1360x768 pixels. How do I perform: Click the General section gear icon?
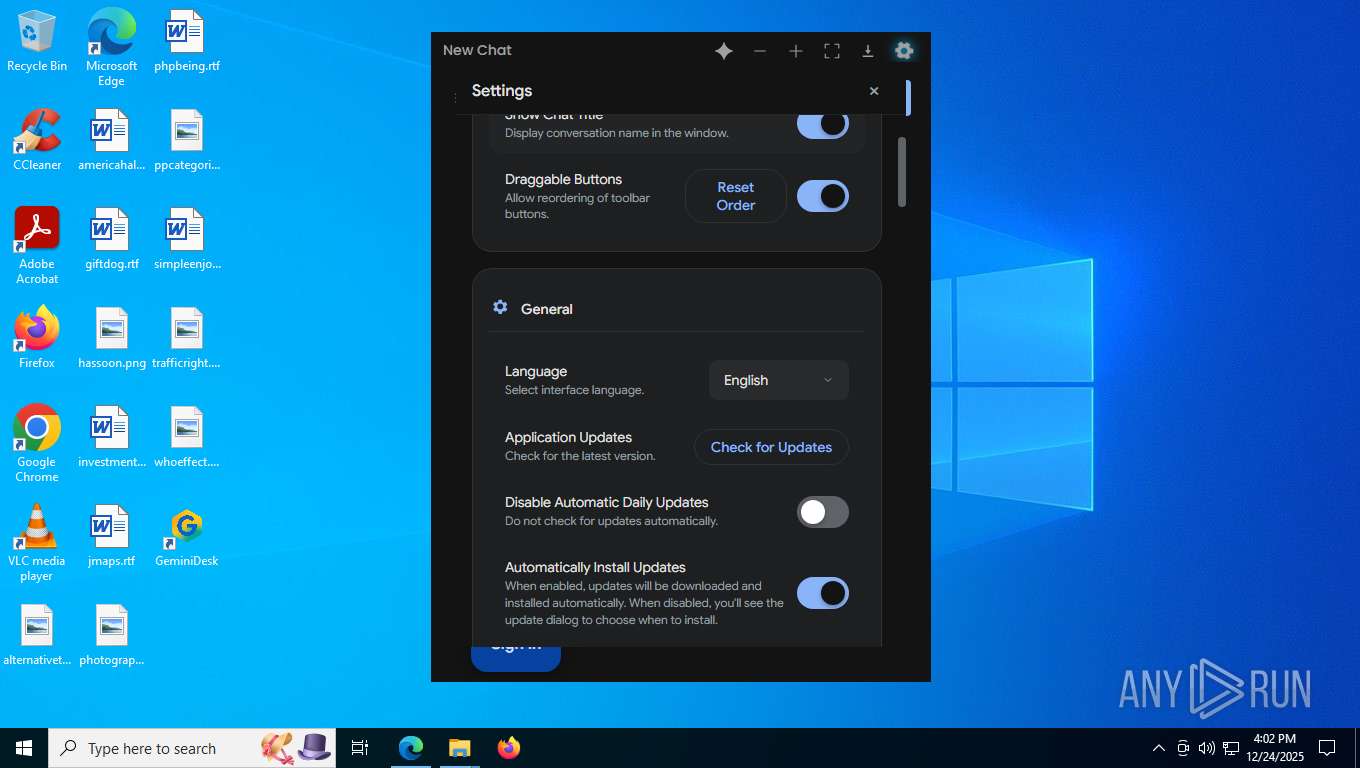[500, 307]
